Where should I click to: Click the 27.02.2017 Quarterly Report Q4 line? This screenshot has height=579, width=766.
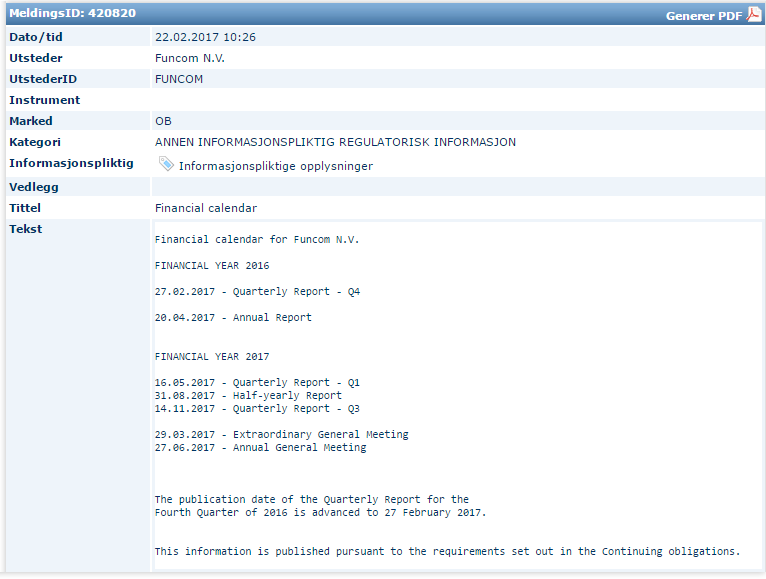click(257, 292)
